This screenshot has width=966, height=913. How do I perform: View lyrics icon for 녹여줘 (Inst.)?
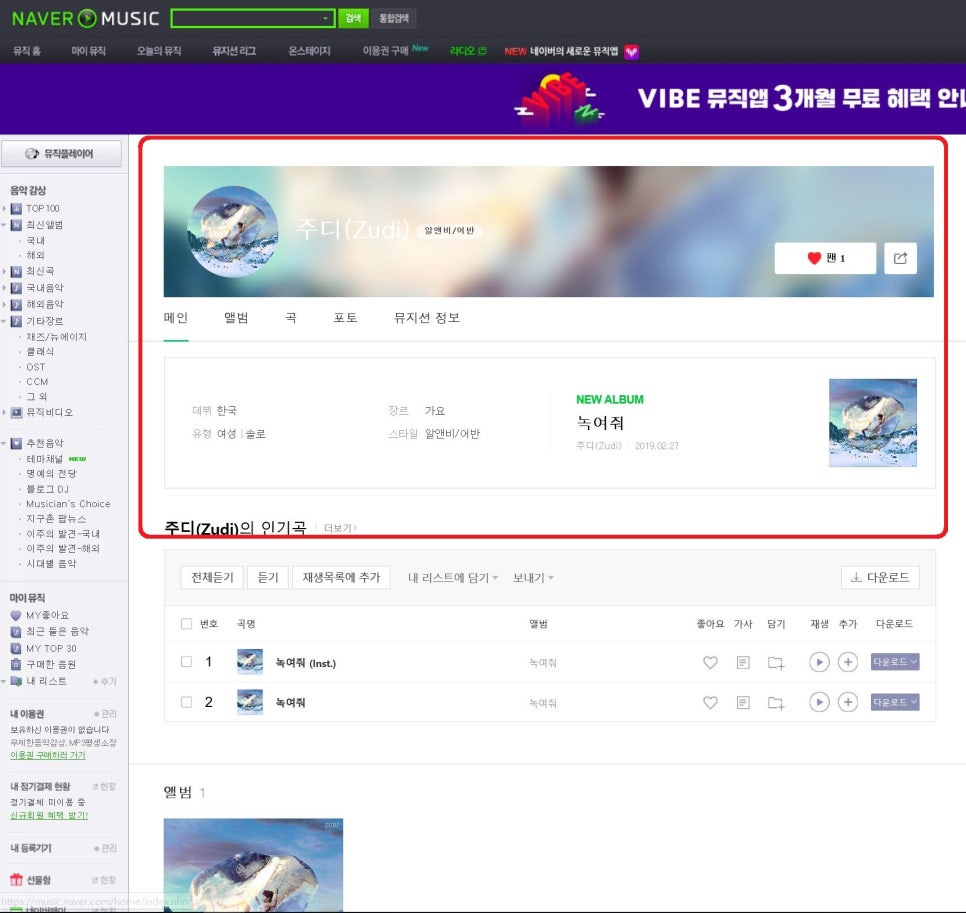pyautogui.click(x=744, y=663)
